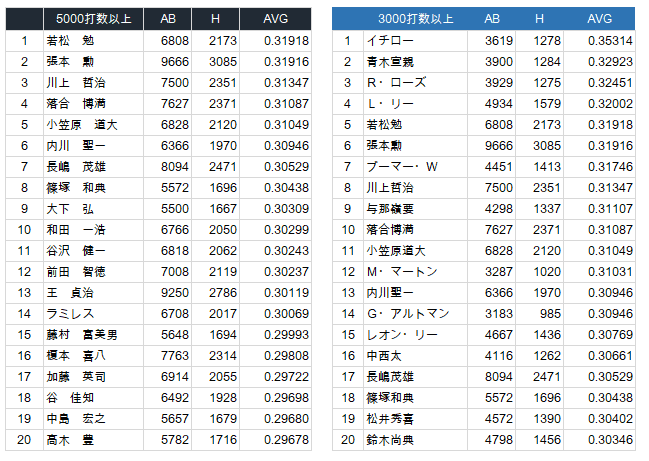
Task: Select the H value 1020
Action: (x=547, y=272)
